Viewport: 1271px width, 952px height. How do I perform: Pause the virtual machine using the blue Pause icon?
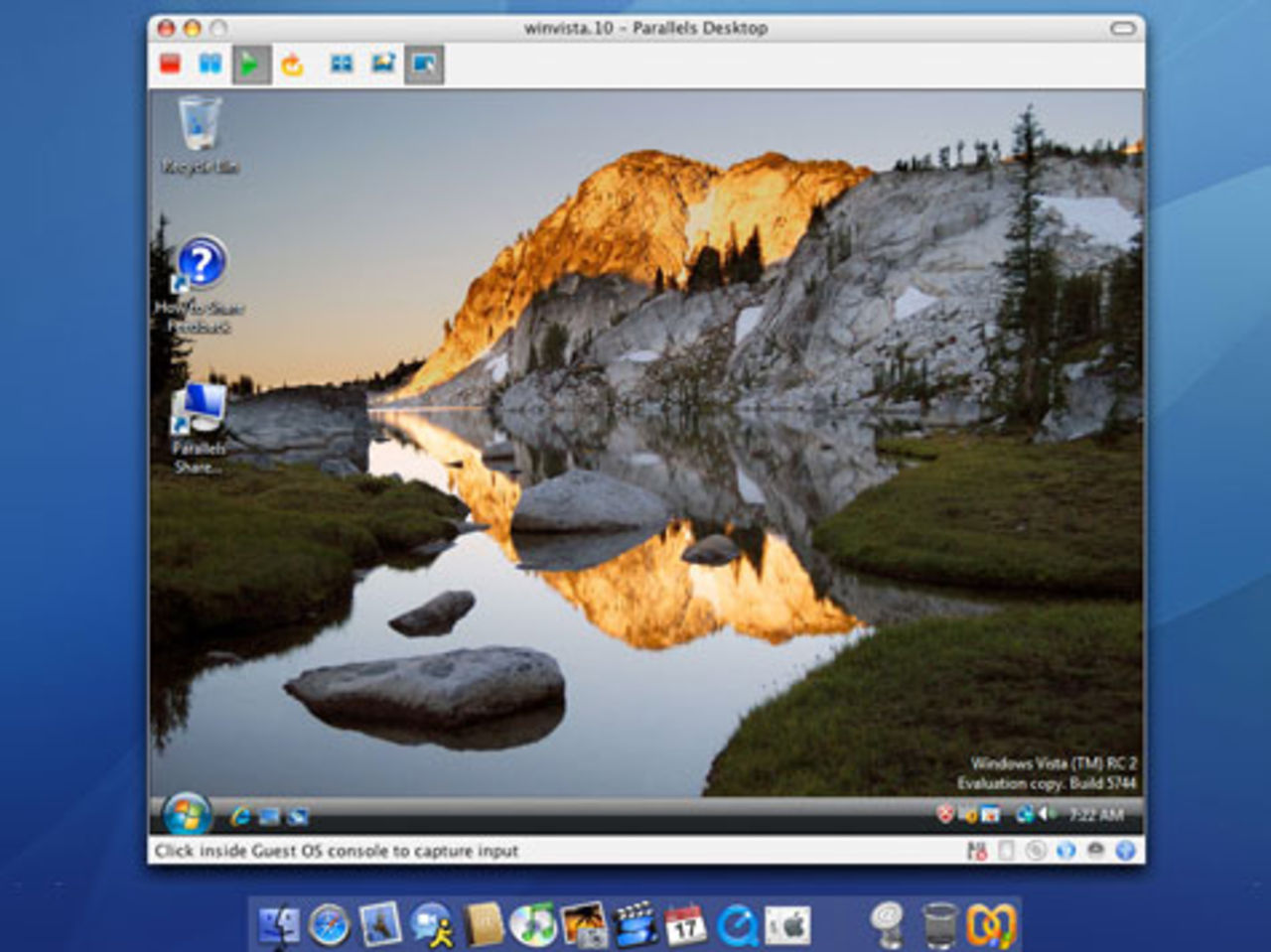click(212, 64)
